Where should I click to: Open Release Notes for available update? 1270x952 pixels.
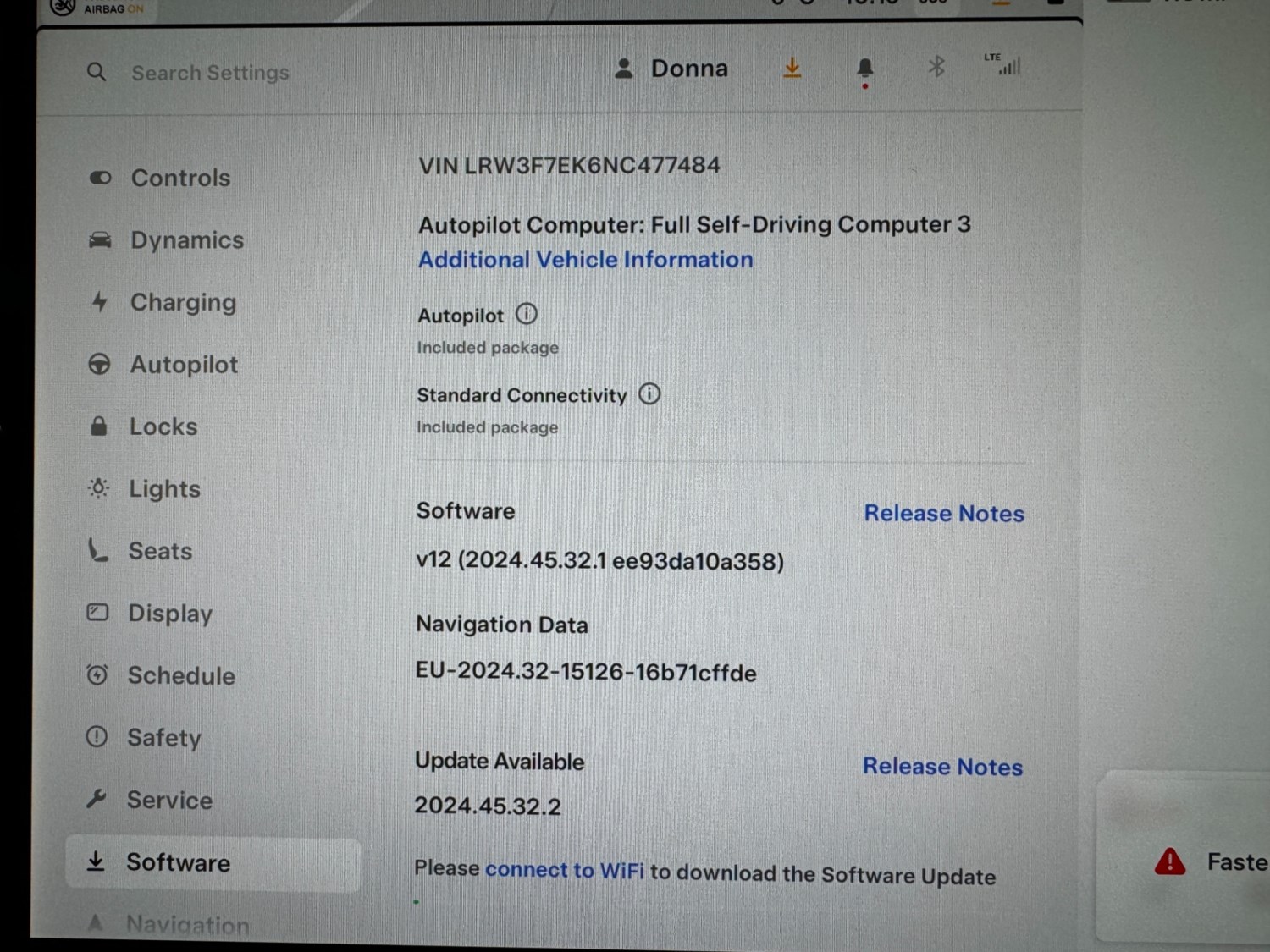(x=942, y=767)
